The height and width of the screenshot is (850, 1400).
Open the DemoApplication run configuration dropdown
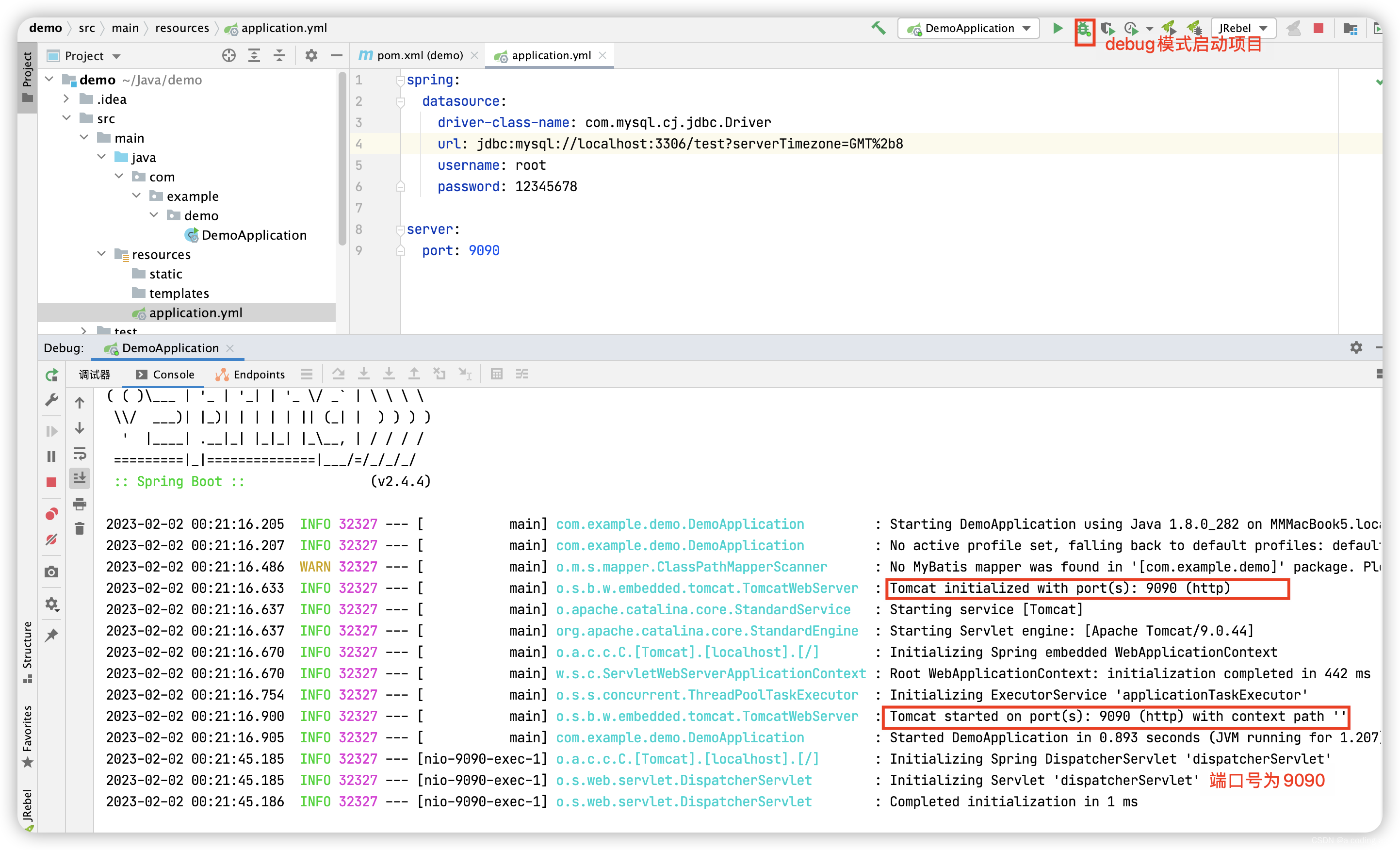pos(969,29)
